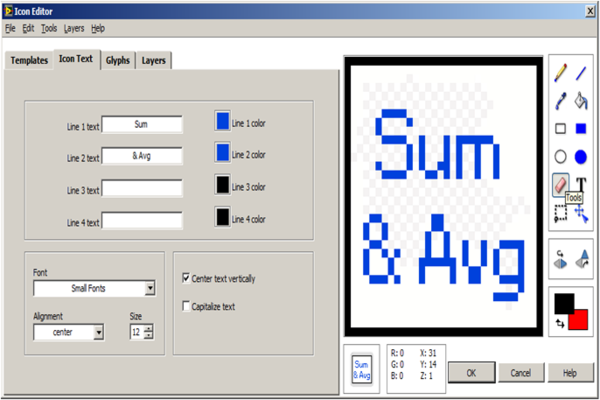Choose the hollow Rectangle tool
The image size is (600, 400).
click(560, 129)
